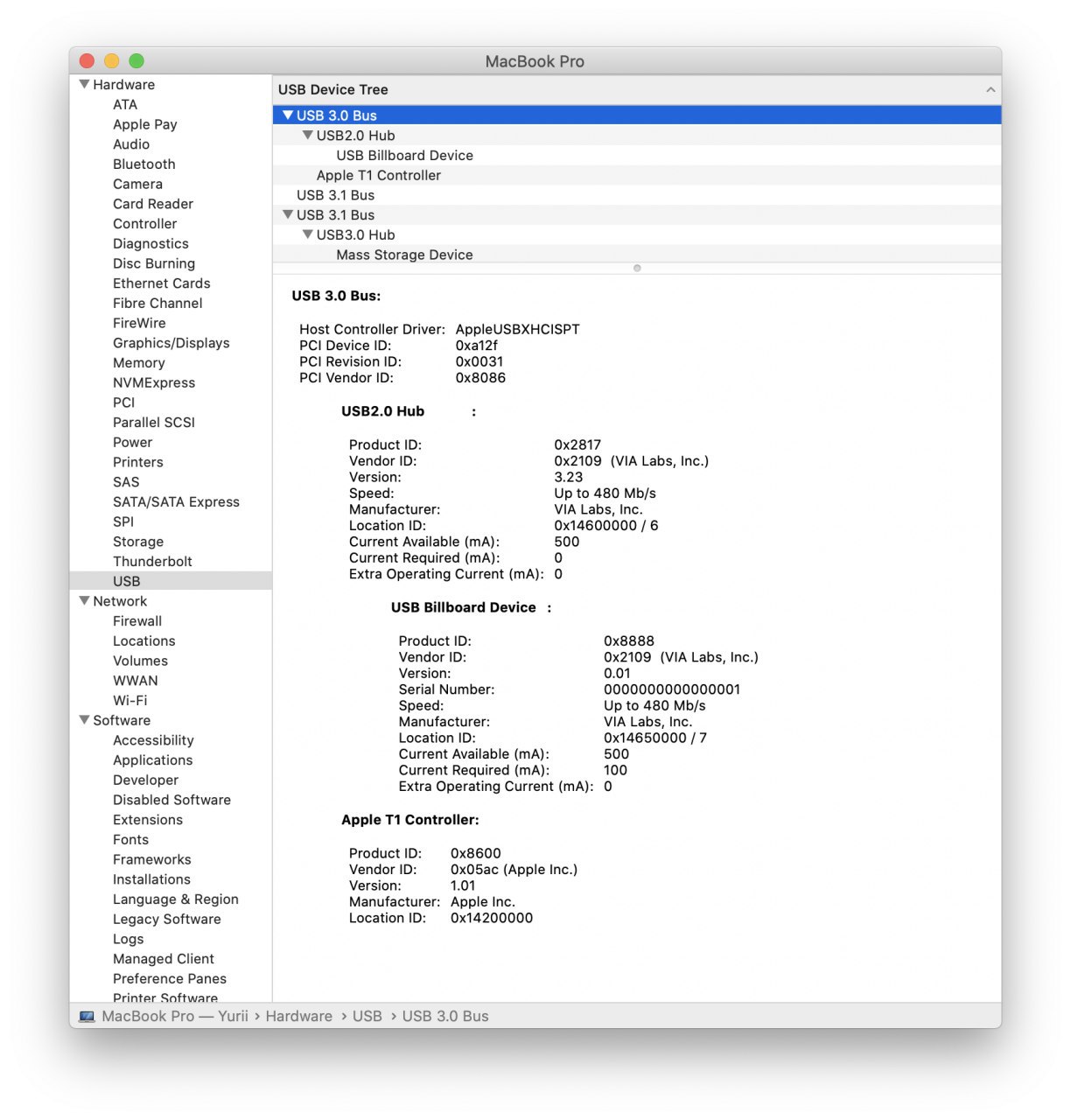Select Card Reader in the sidebar
The image size is (1071, 1120).
tap(153, 204)
